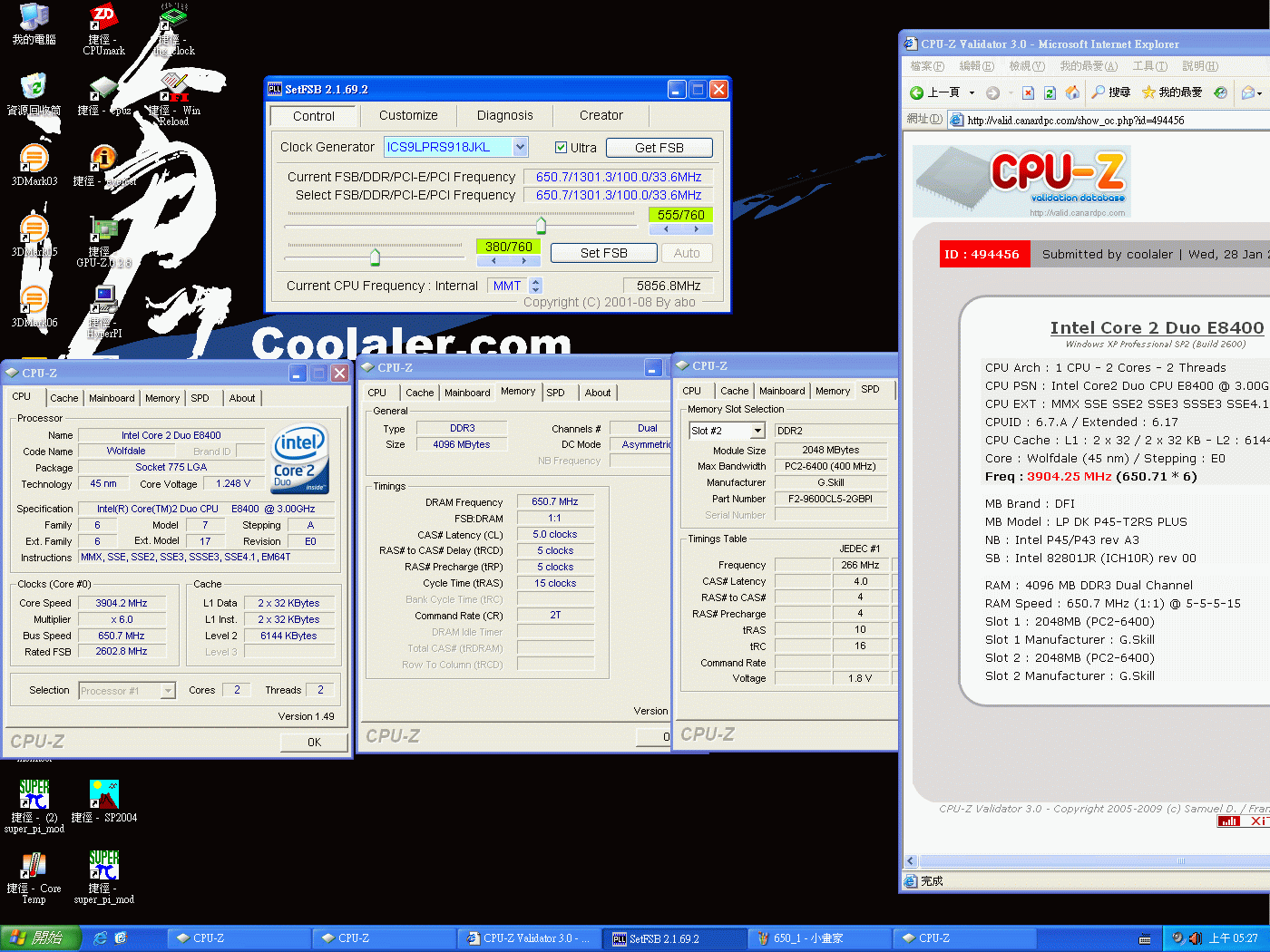Open the Clock Generator dropdown
The height and width of the screenshot is (952, 1270).
[x=520, y=147]
